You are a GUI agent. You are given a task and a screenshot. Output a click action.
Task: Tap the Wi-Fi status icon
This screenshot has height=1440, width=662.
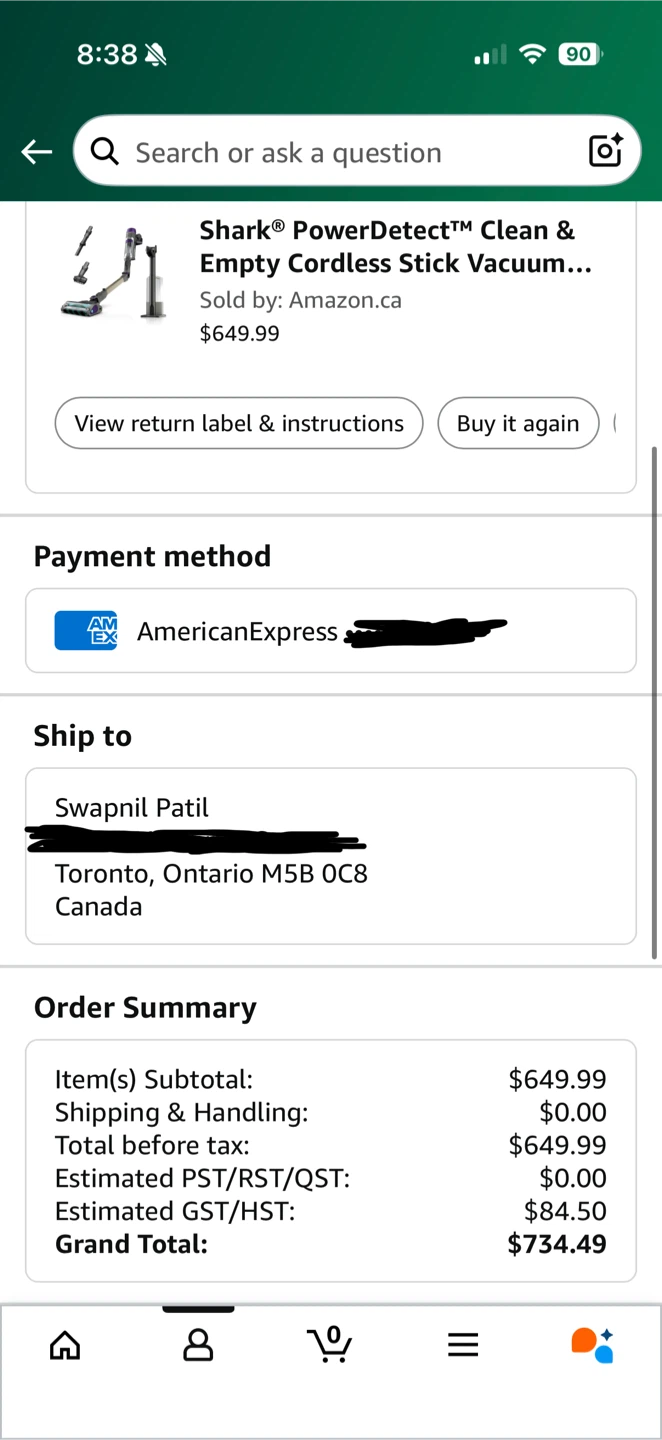[x=533, y=54]
